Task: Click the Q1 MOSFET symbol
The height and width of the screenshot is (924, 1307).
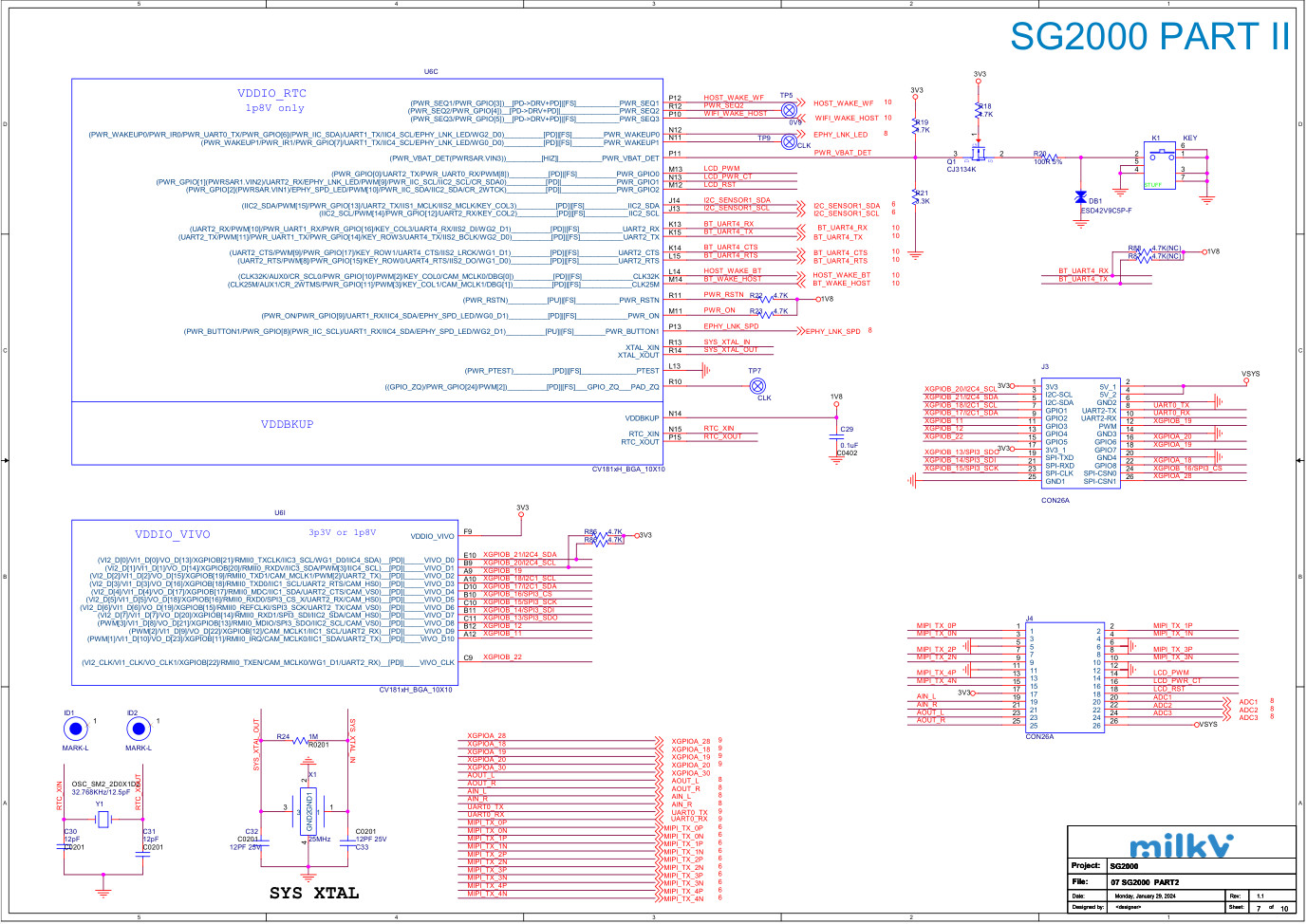Action: [979, 153]
